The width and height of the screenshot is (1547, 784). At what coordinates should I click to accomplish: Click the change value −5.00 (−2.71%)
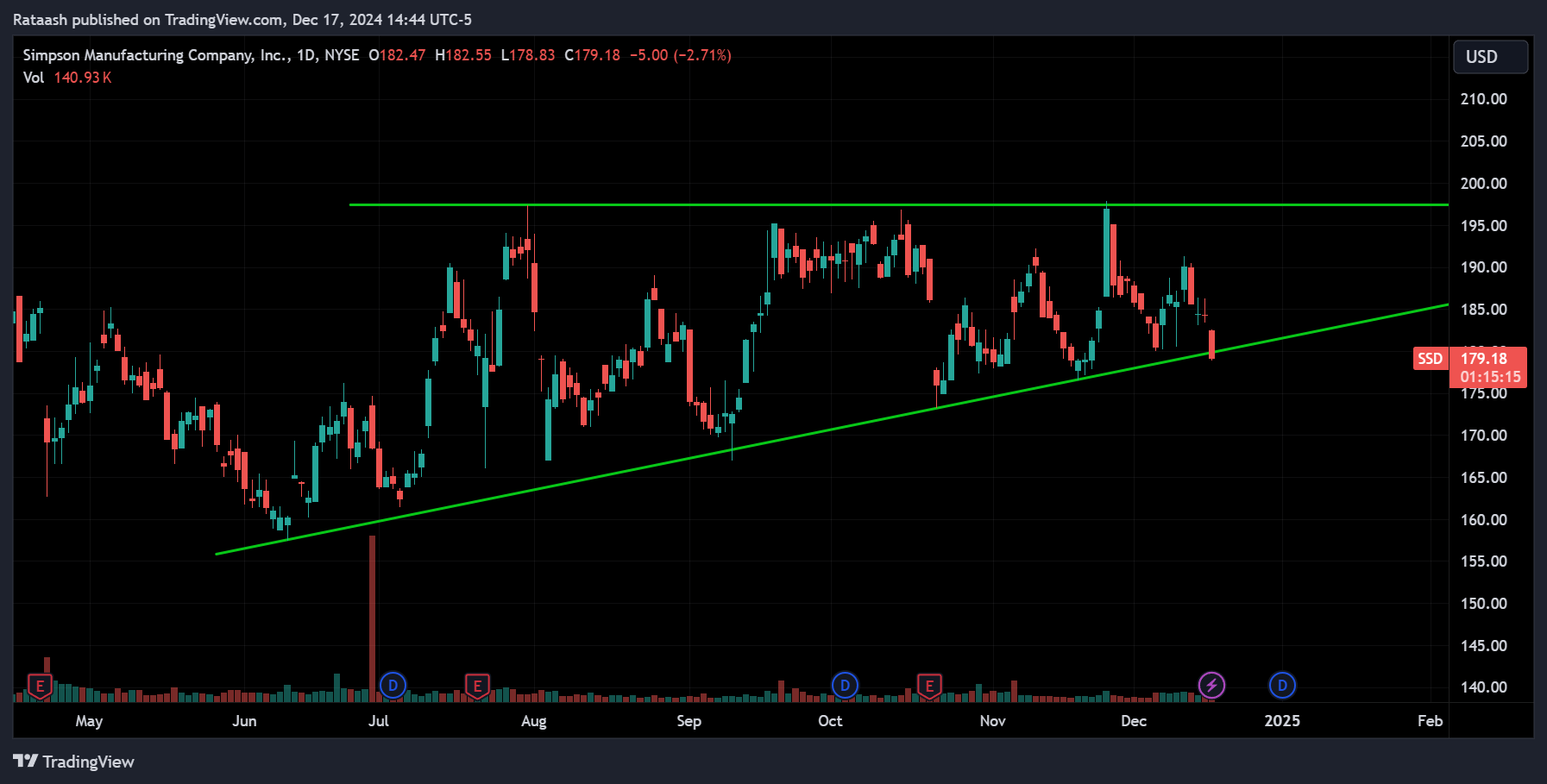click(681, 55)
